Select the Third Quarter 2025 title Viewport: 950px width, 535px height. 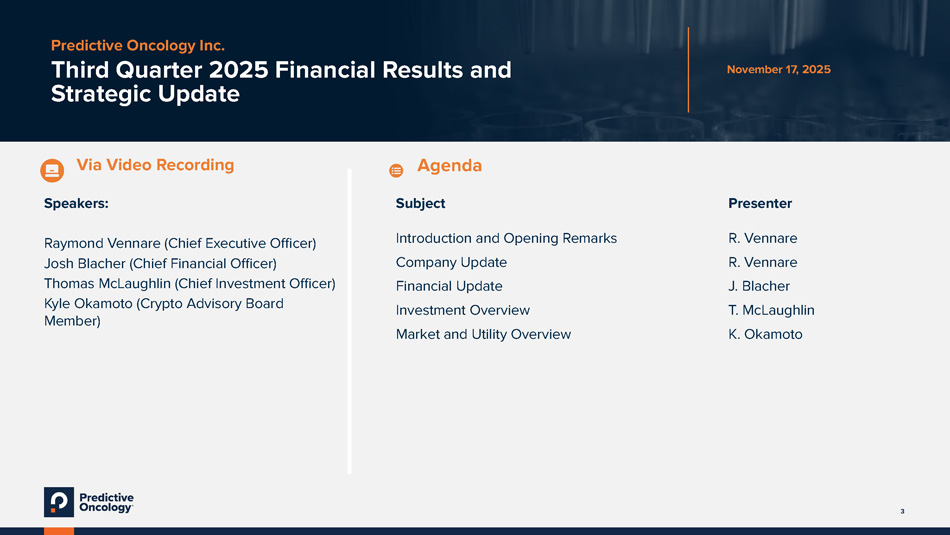tap(281, 82)
